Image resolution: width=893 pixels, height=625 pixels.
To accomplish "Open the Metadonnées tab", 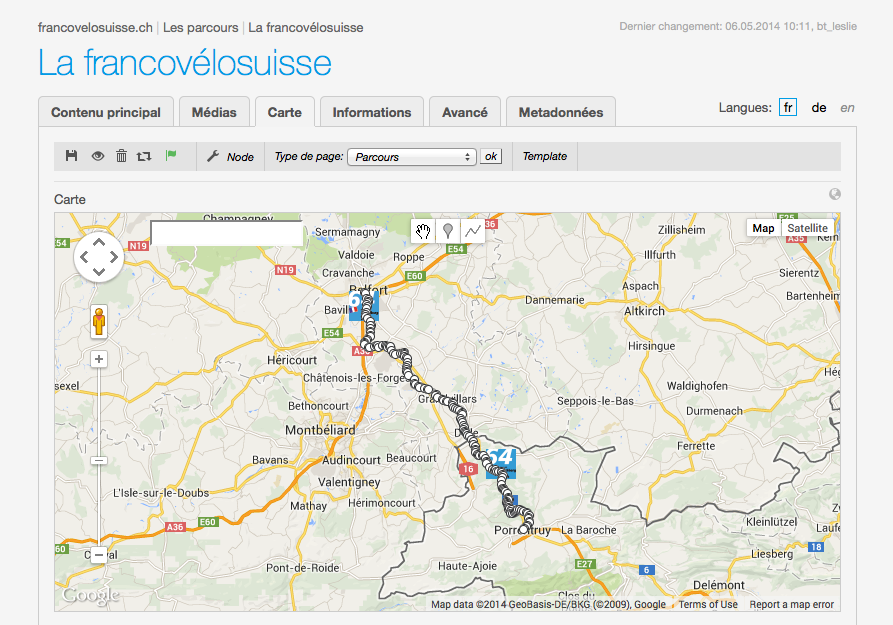I will [x=561, y=112].
